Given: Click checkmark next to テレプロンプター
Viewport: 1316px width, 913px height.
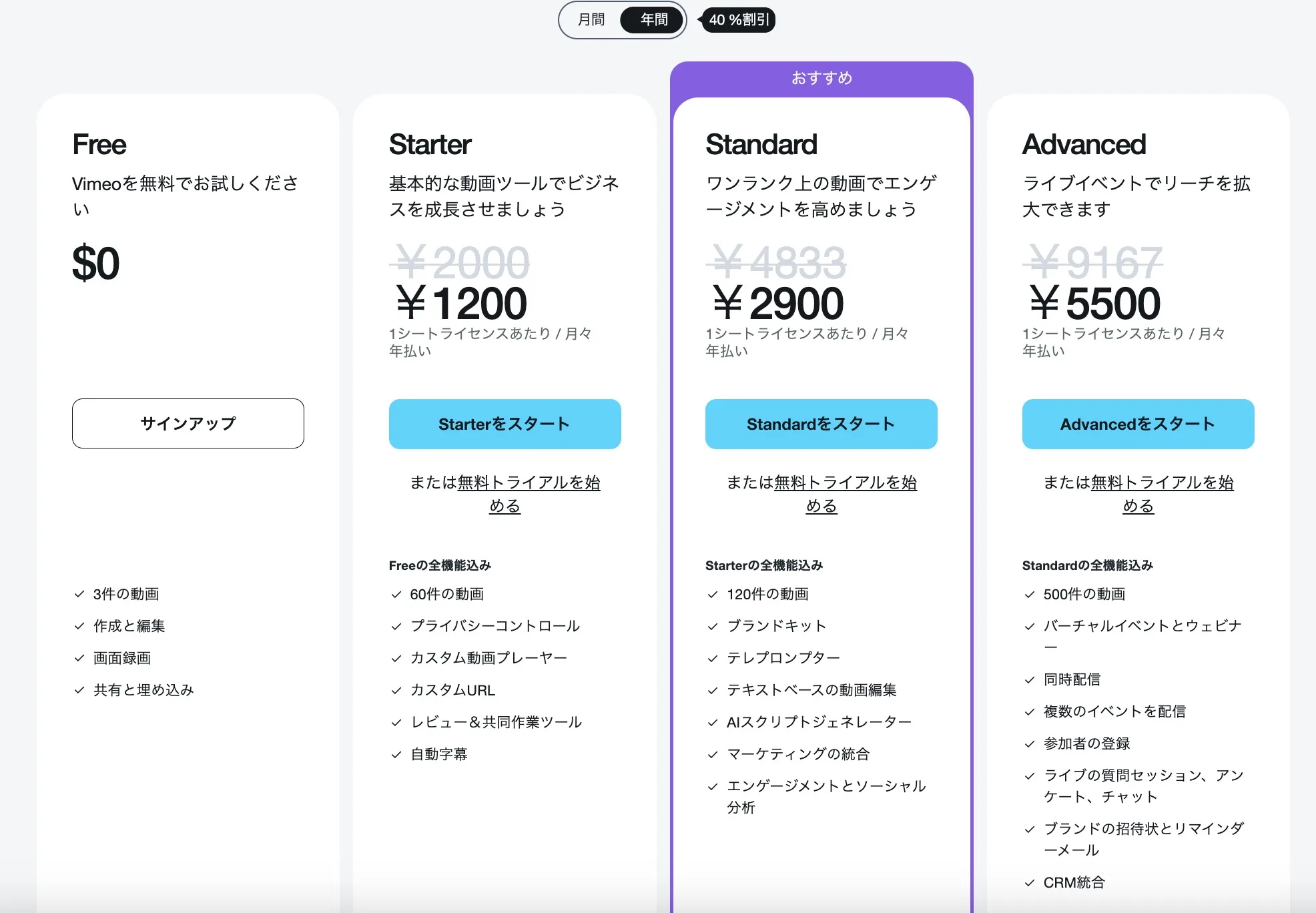Looking at the screenshot, I should (x=713, y=658).
